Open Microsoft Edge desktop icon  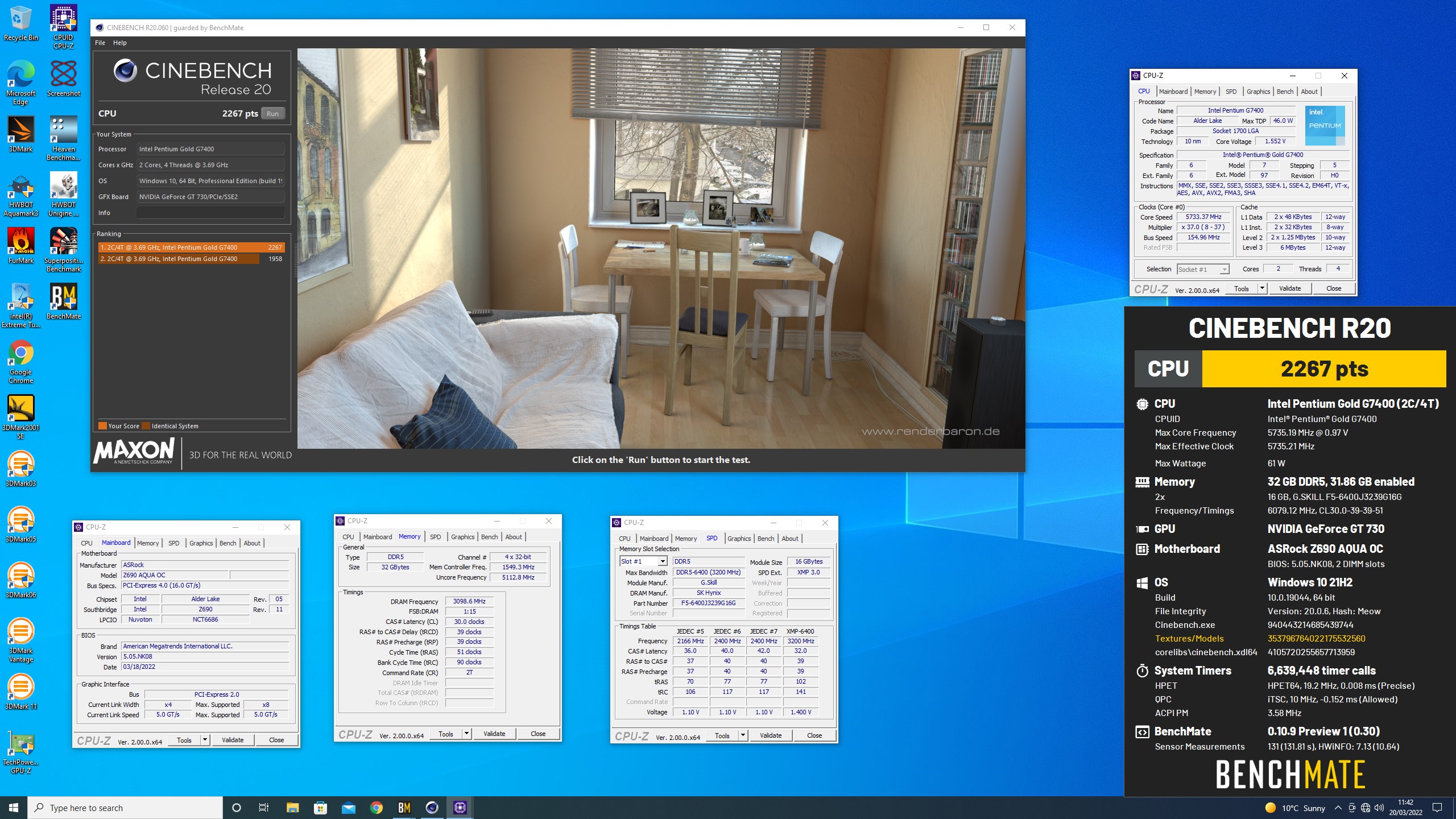coord(20,82)
